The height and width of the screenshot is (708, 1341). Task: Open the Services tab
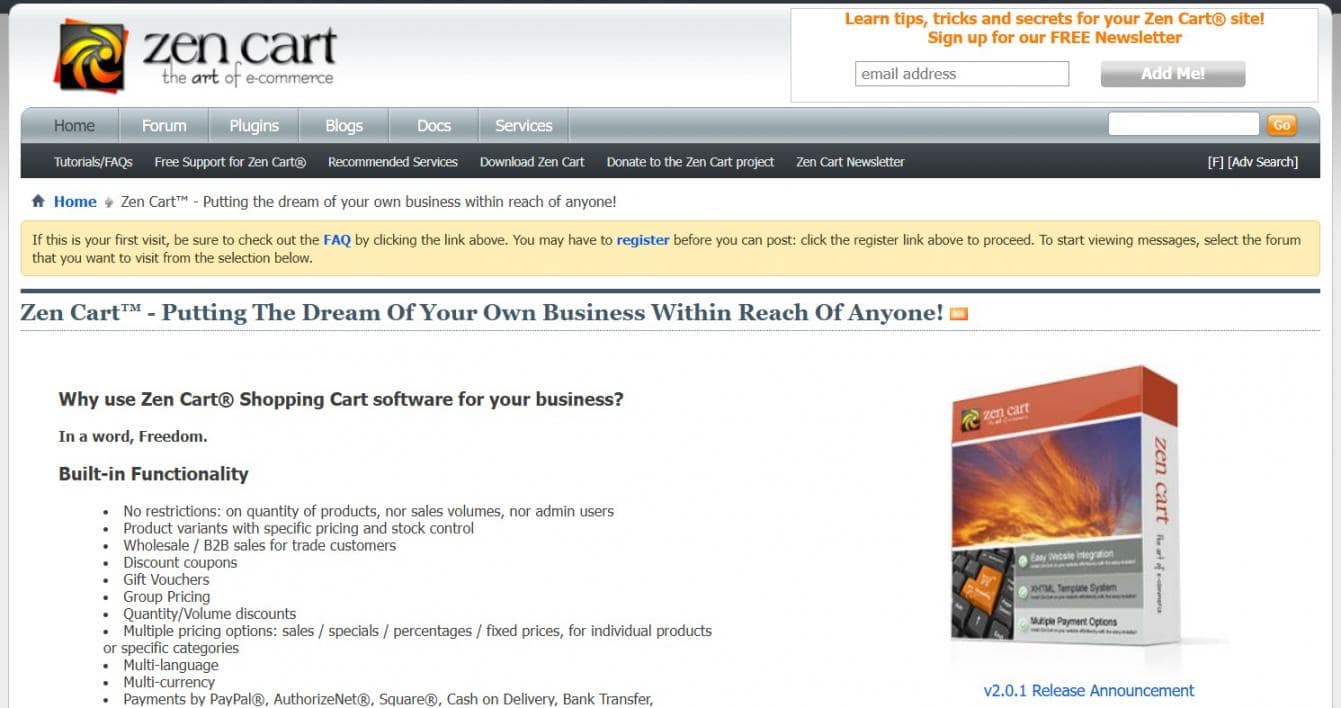pos(524,126)
